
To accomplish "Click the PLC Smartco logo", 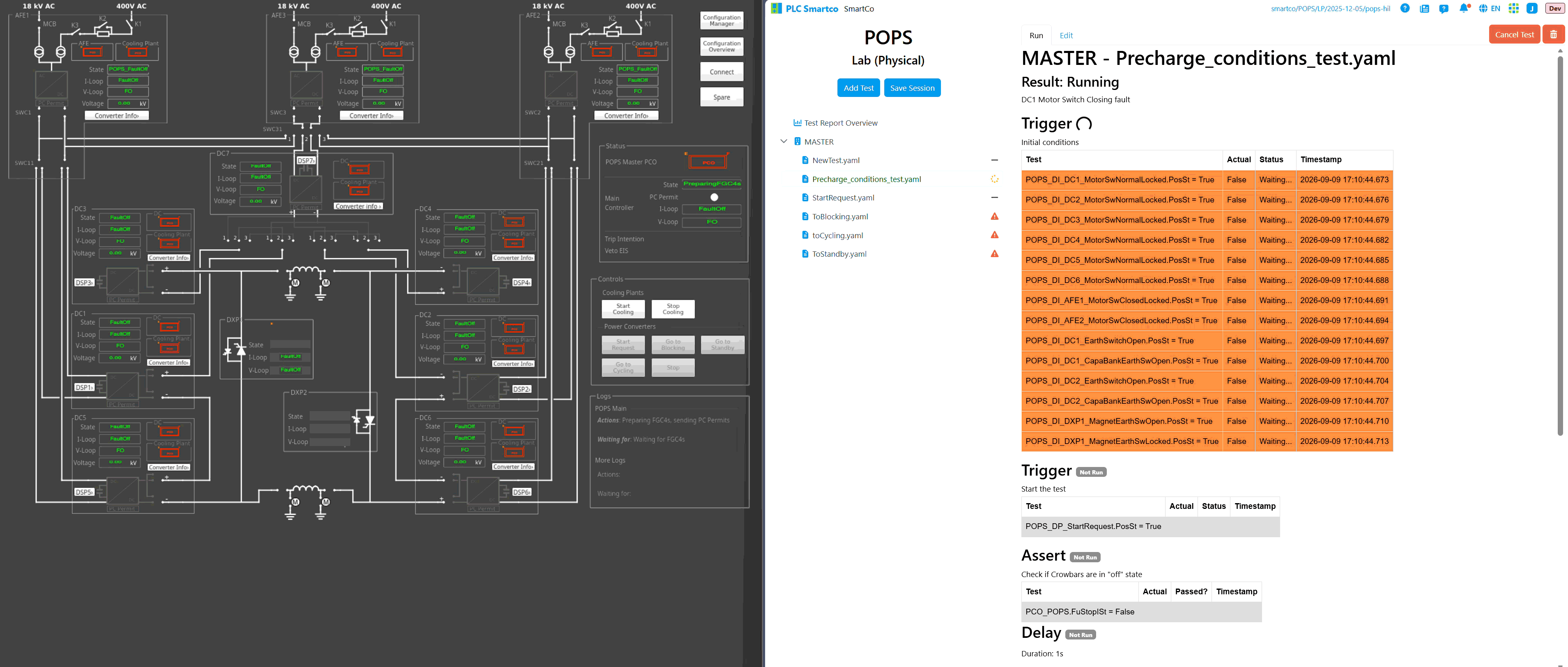I will tap(805, 9).
